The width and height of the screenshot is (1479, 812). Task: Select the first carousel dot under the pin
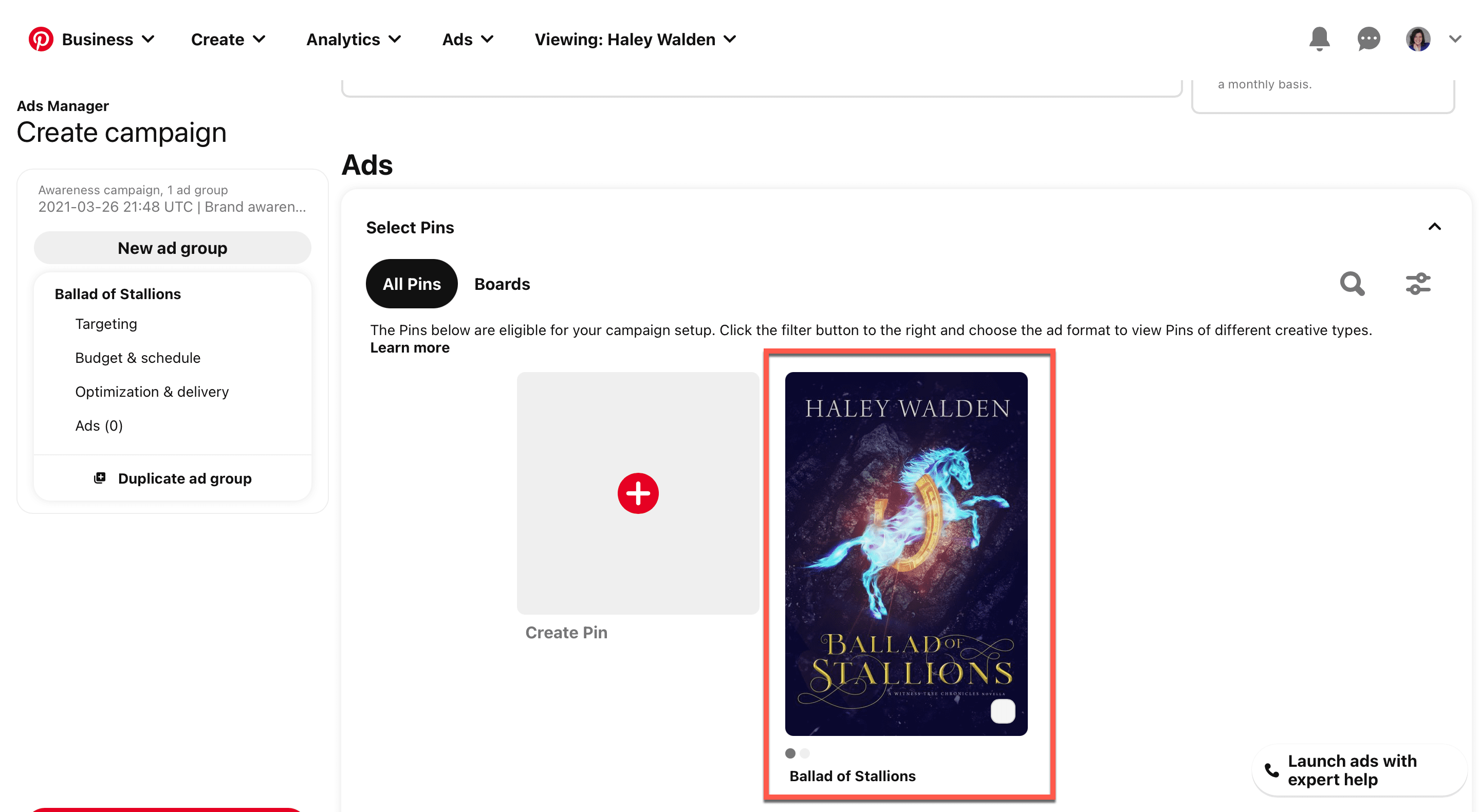(x=790, y=753)
